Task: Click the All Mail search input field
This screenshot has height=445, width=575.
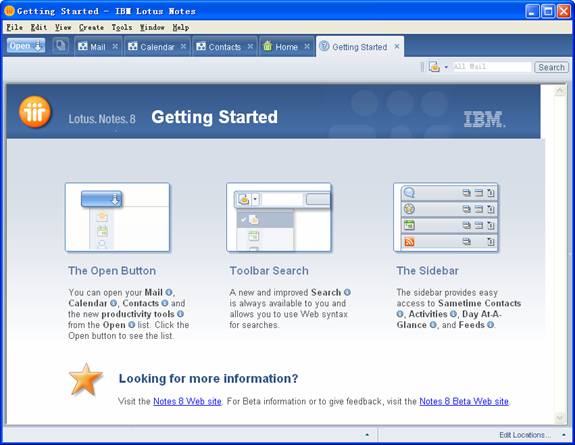Action: [492, 67]
